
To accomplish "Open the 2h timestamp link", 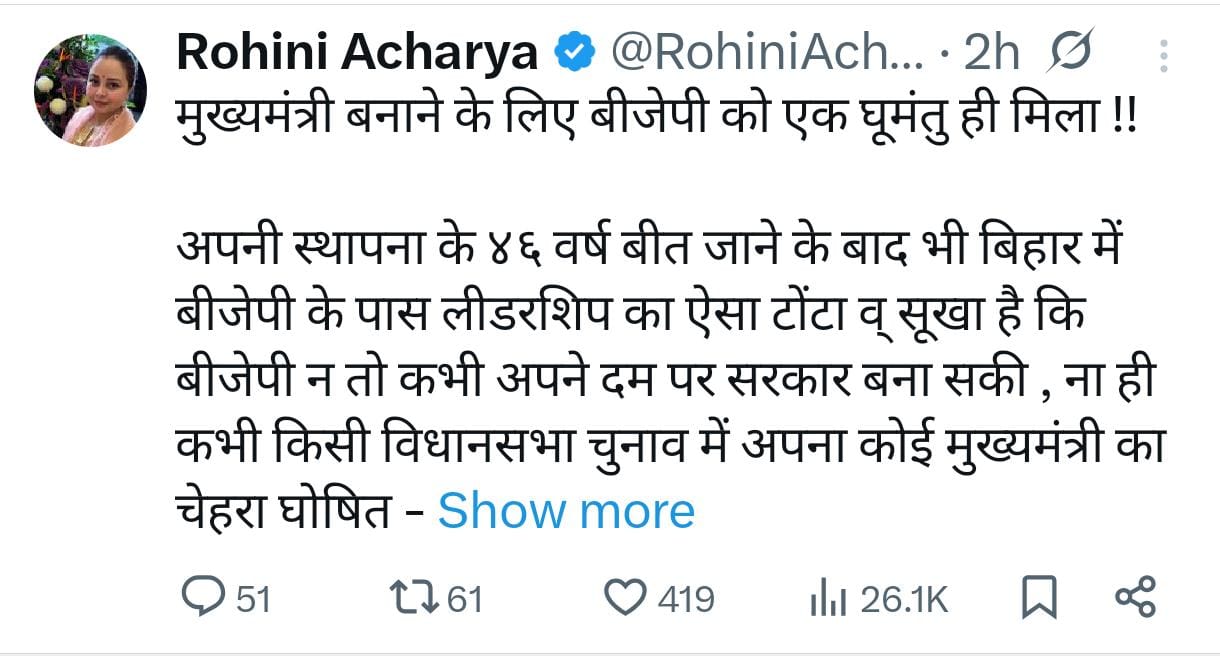I will [x=990, y=52].
